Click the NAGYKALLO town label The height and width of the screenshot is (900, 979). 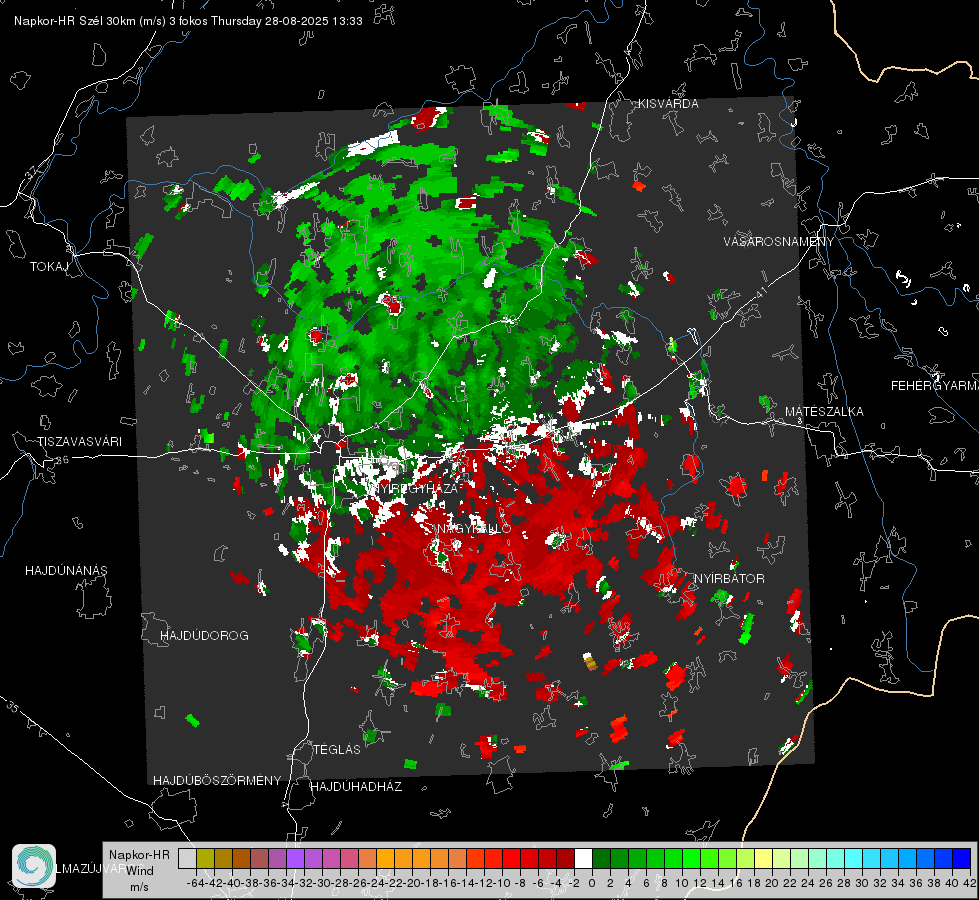coord(474,529)
